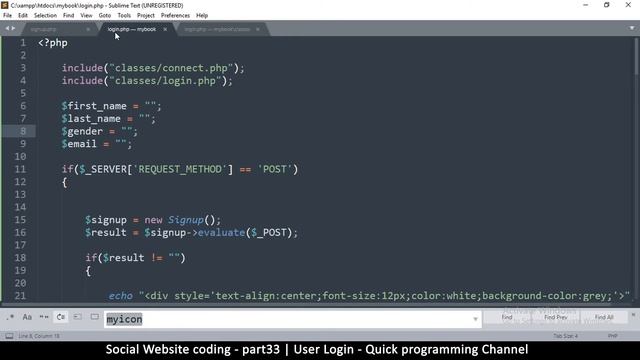Image resolution: width=640 pixels, height=360 pixels.
Task: Open the find history dropdown arrow
Action: (x=475, y=319)
